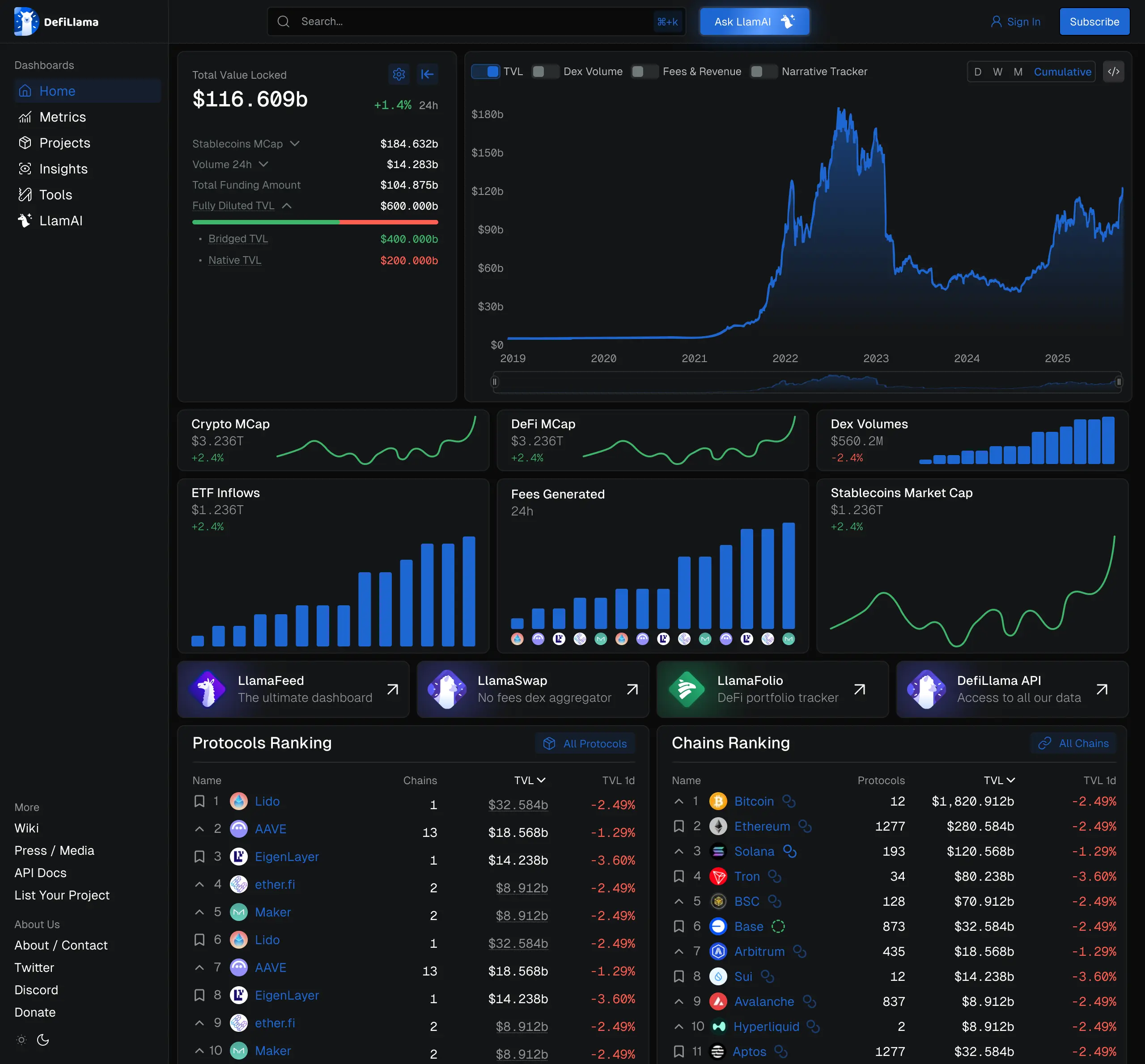
Task: Click the Hyperliquid chain logo icon
Action: tap(719, 1026)
